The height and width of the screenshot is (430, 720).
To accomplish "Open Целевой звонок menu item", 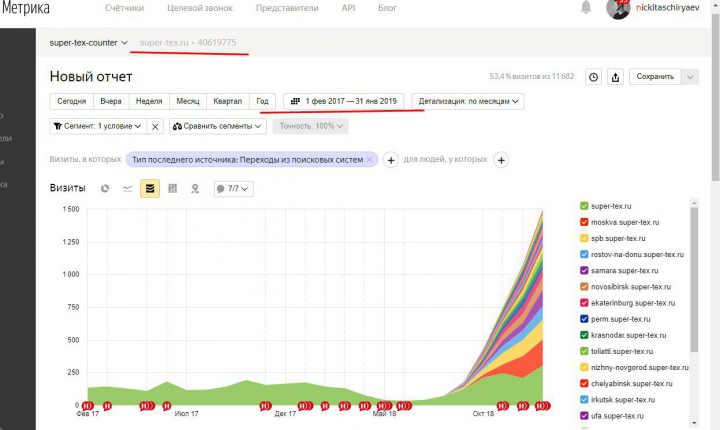I will coord(200,8).
